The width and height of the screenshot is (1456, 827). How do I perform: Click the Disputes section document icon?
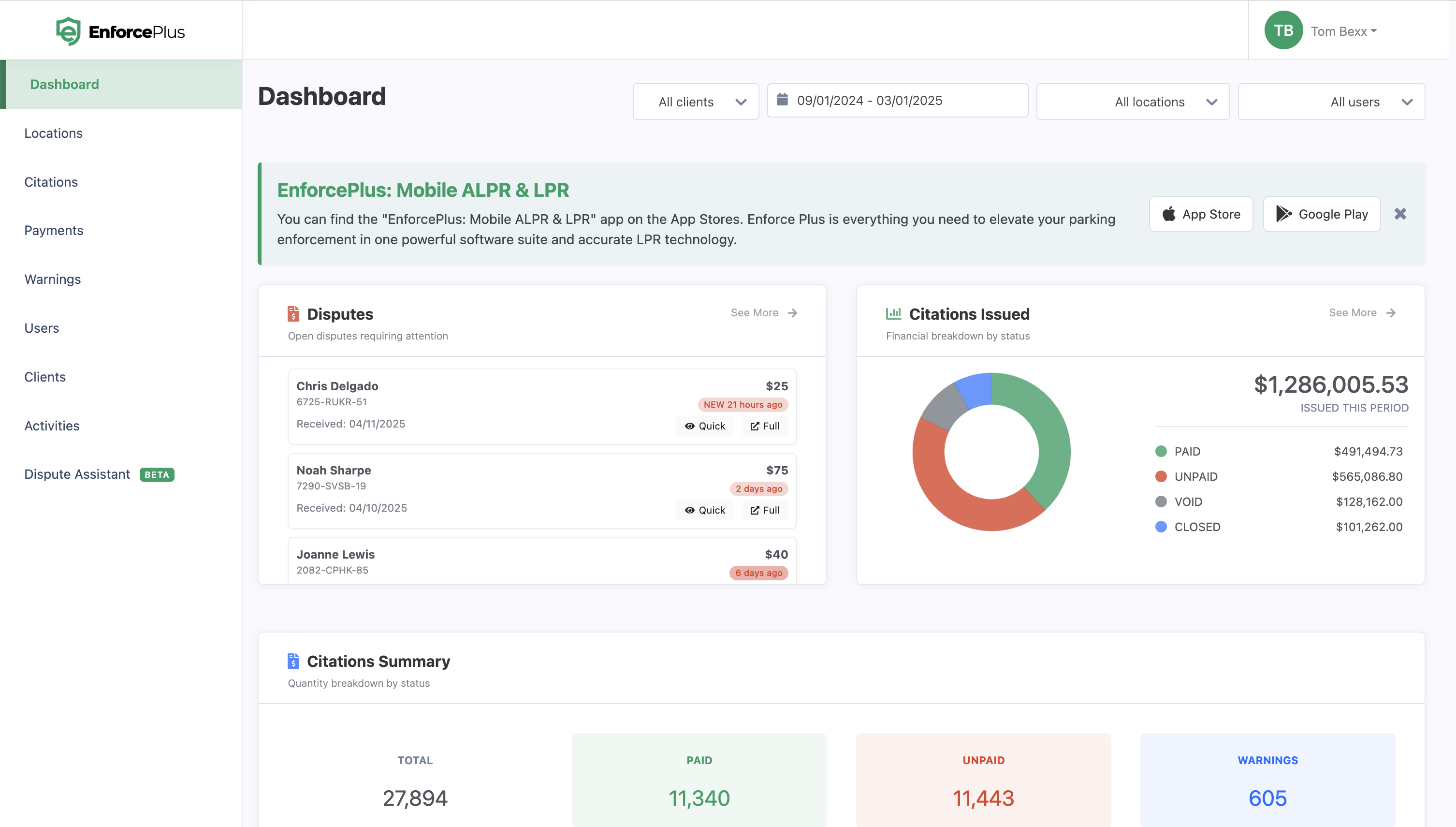293,313
